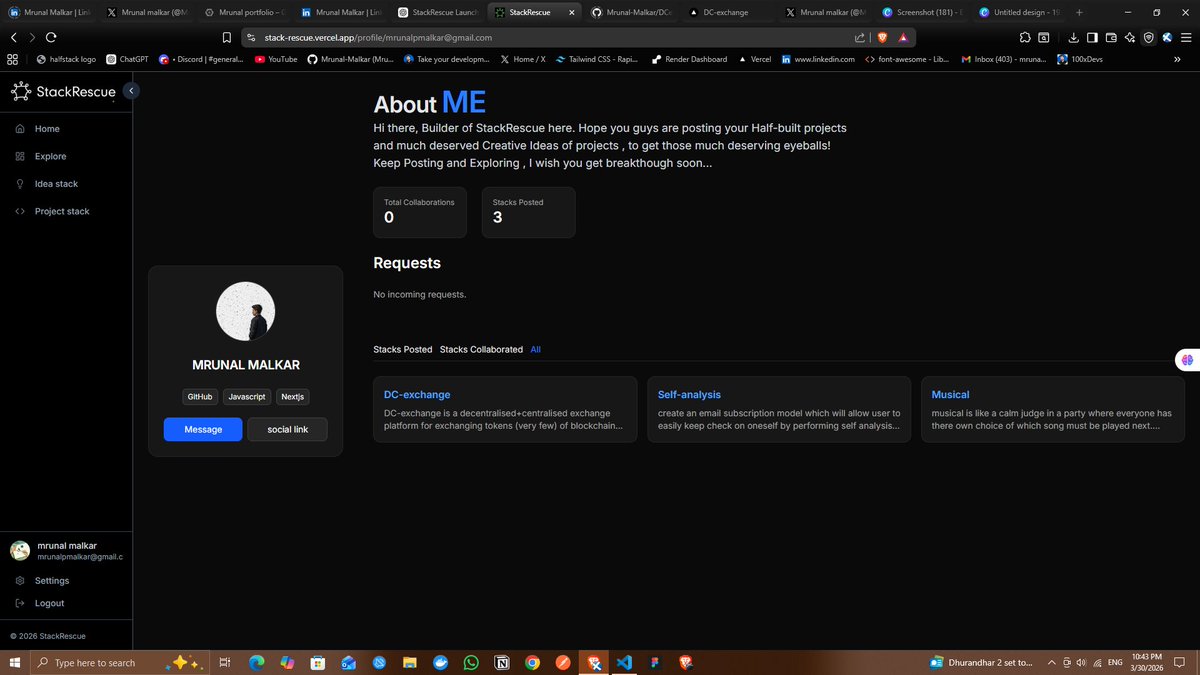Go to Home in the sidebar
This screenshot has width=1200, height=675.
tap(47, 129)
